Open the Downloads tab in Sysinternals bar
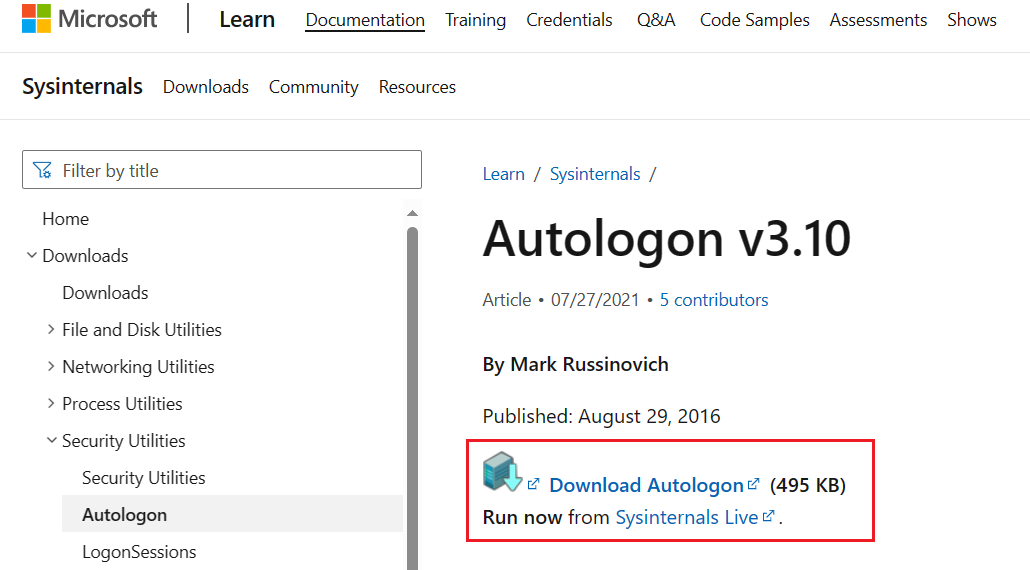 point(206,87)
